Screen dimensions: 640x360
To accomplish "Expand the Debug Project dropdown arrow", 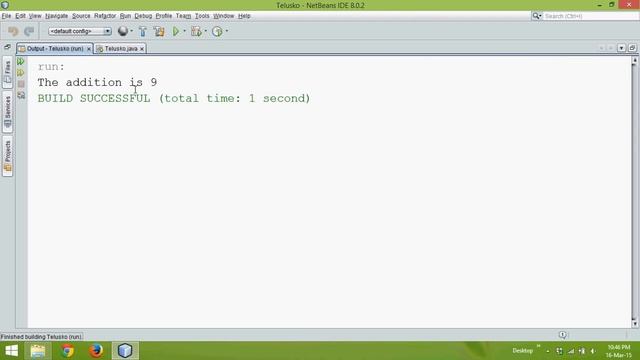I will tap(206, 31).
